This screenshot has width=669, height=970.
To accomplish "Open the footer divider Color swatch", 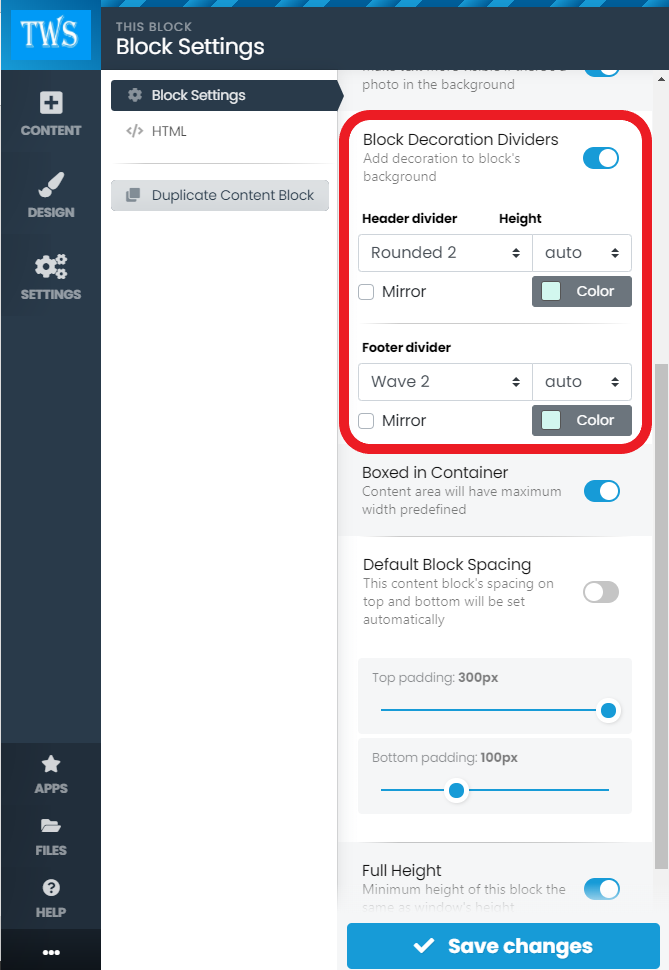I will pyautogui.click(x=581, y=421).
